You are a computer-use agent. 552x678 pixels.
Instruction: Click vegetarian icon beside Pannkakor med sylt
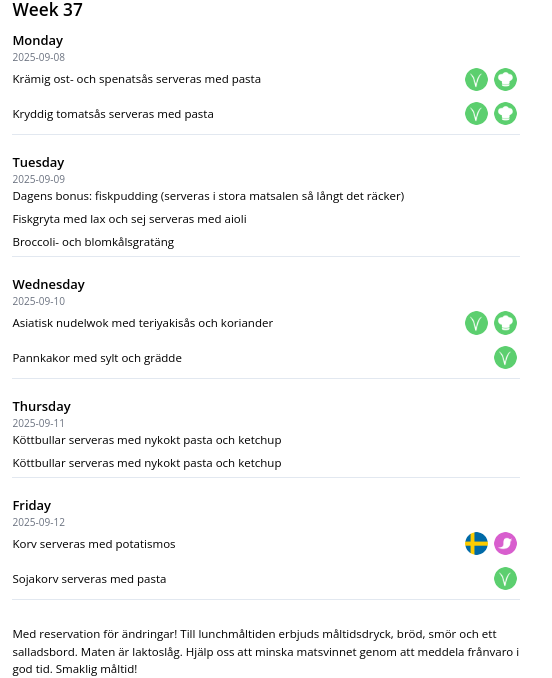point(505,358)
